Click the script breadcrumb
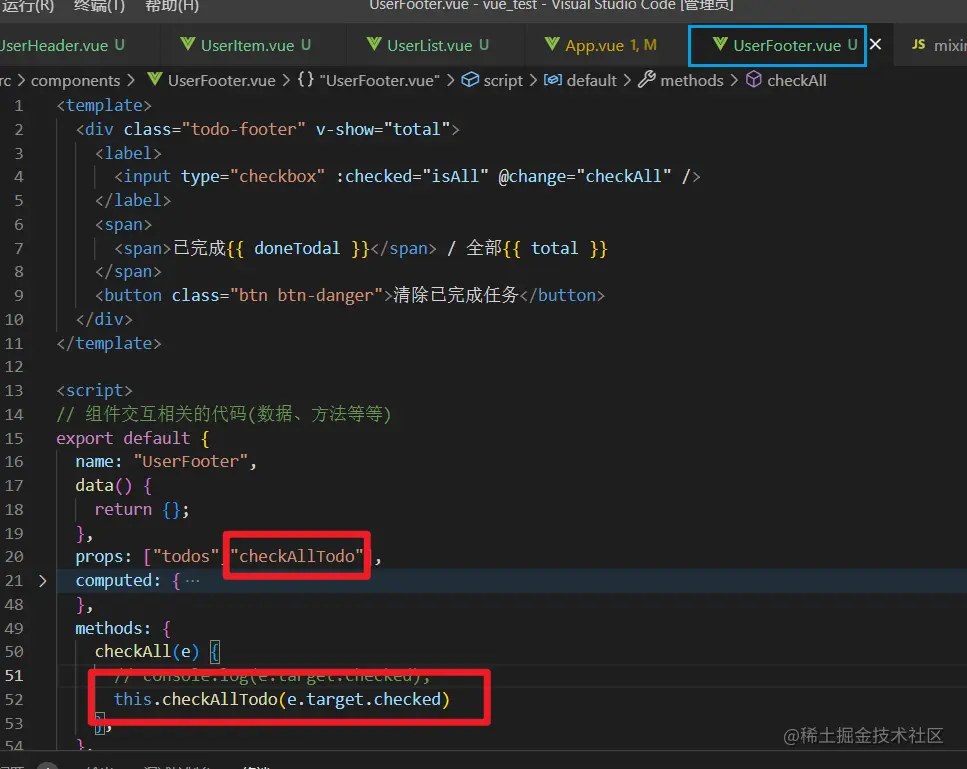The image size is (967, 769). (x=503, y=81)
